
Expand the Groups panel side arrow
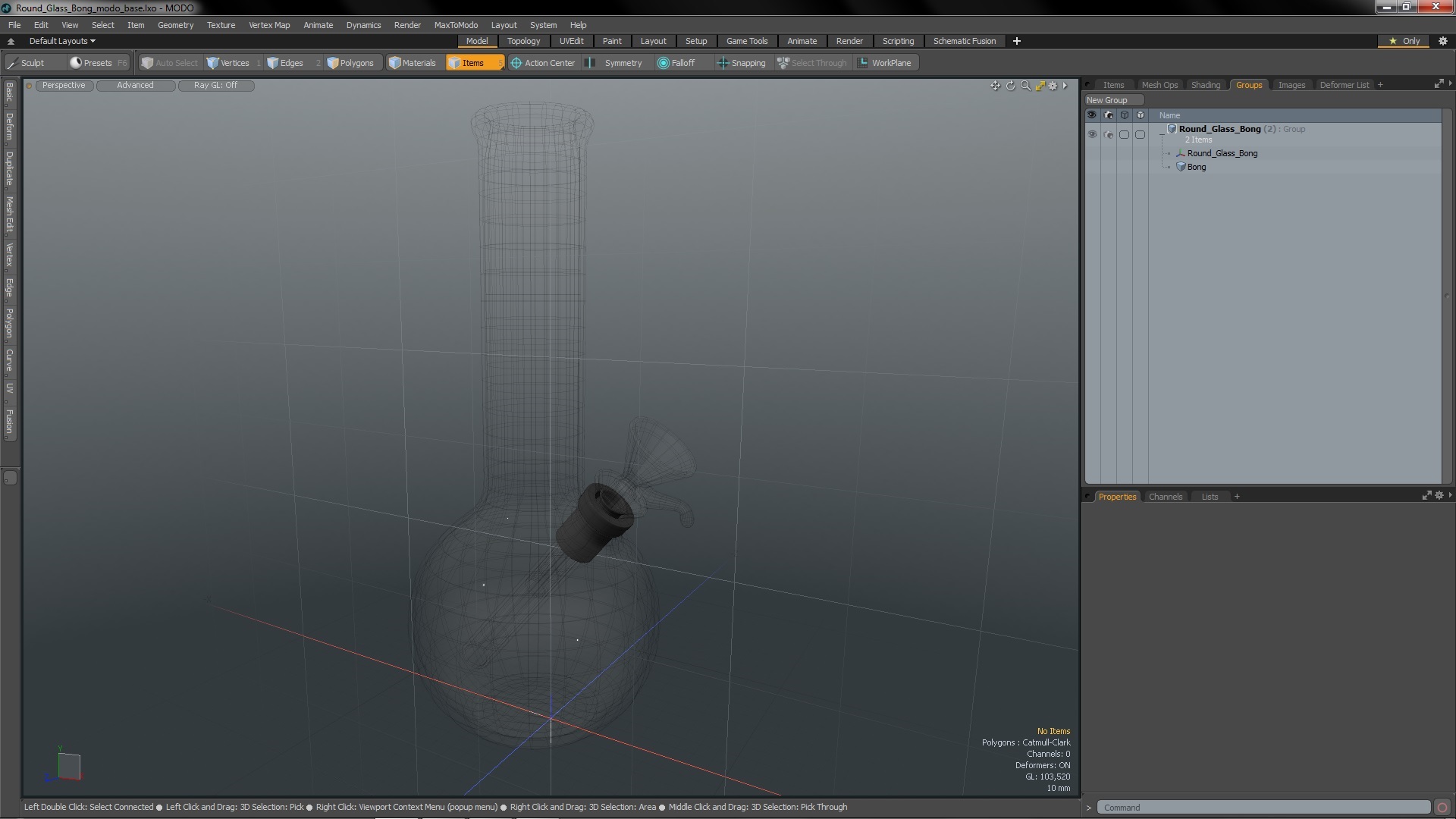pos(1450,83)
